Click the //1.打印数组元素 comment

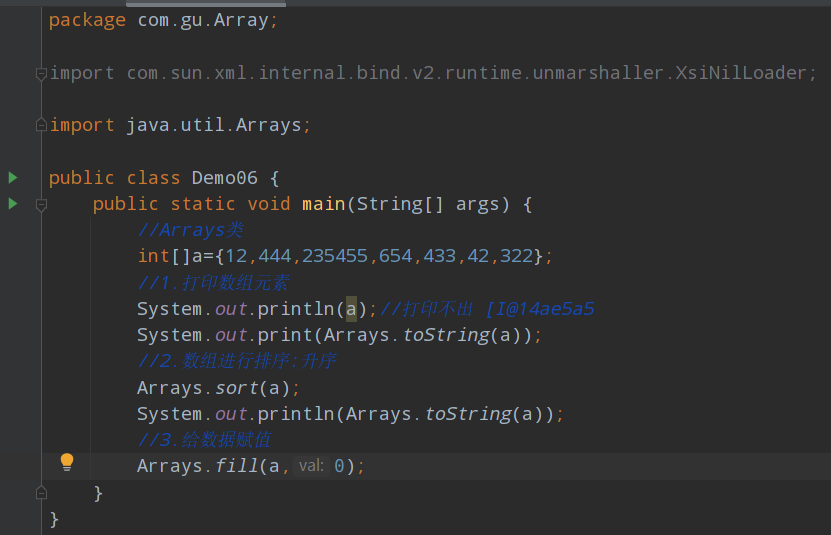[214, 283]
